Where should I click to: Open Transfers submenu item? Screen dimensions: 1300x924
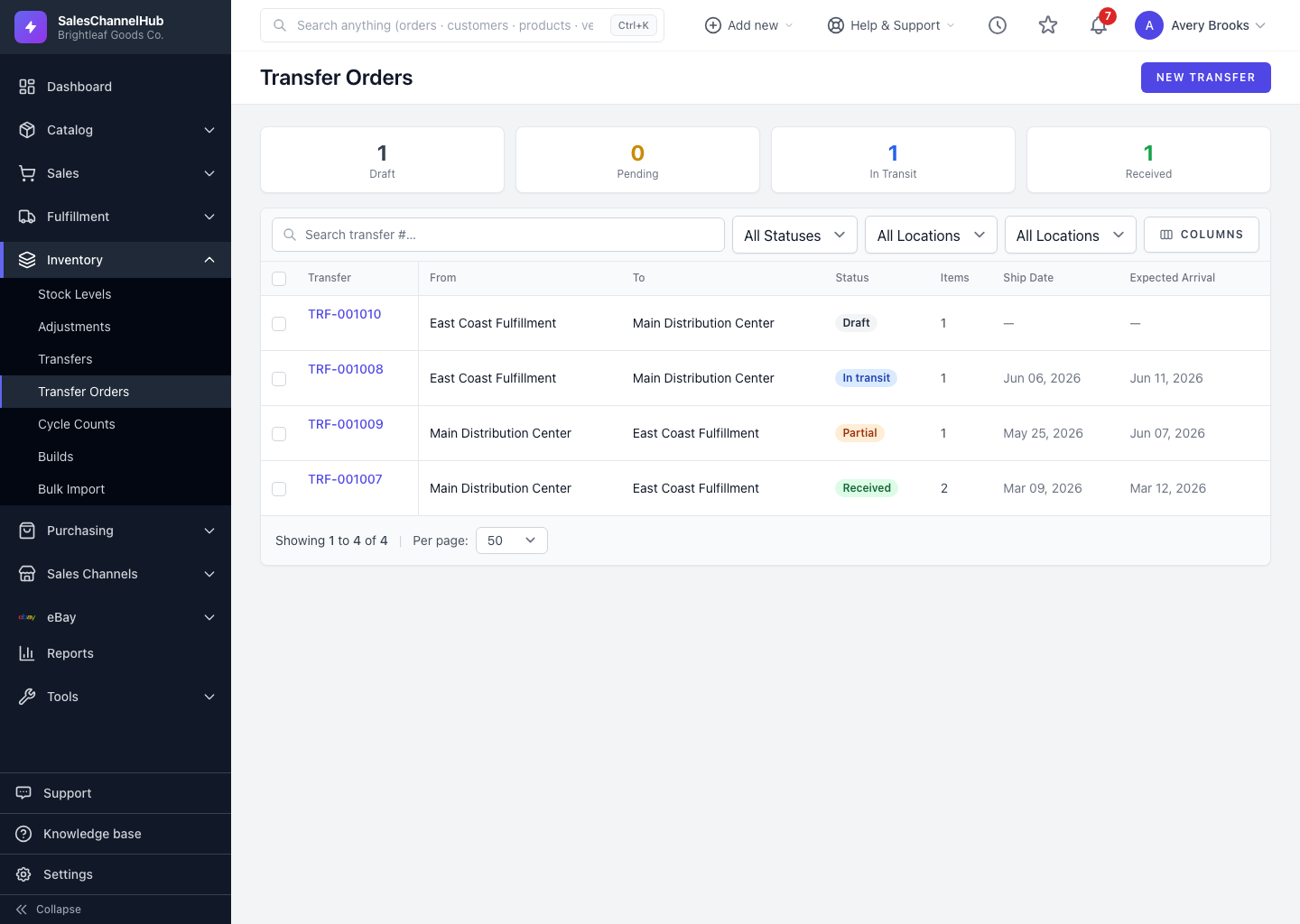point(116,359)
